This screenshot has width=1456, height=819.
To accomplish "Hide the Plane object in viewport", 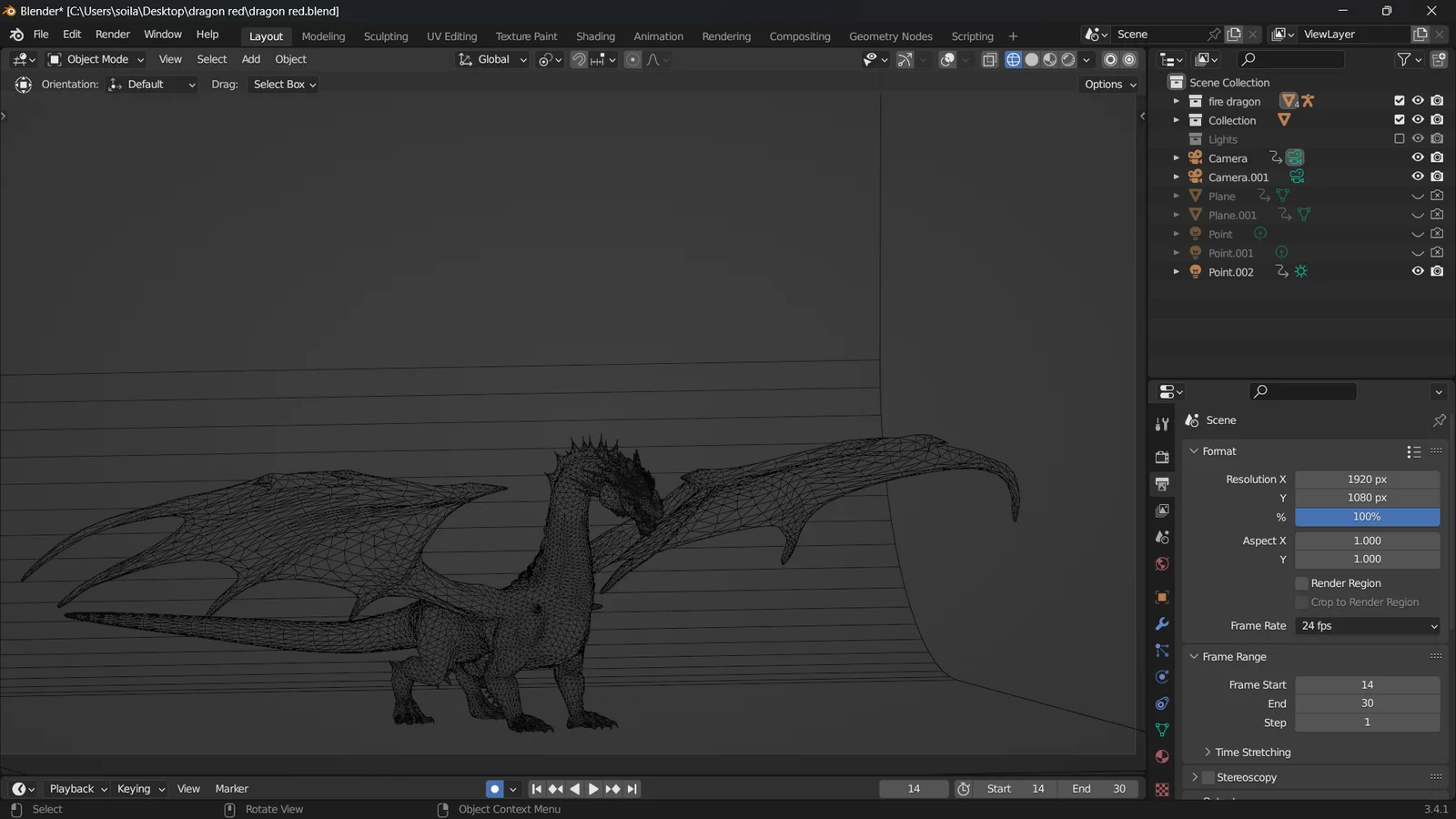I will coord(1417,195).
